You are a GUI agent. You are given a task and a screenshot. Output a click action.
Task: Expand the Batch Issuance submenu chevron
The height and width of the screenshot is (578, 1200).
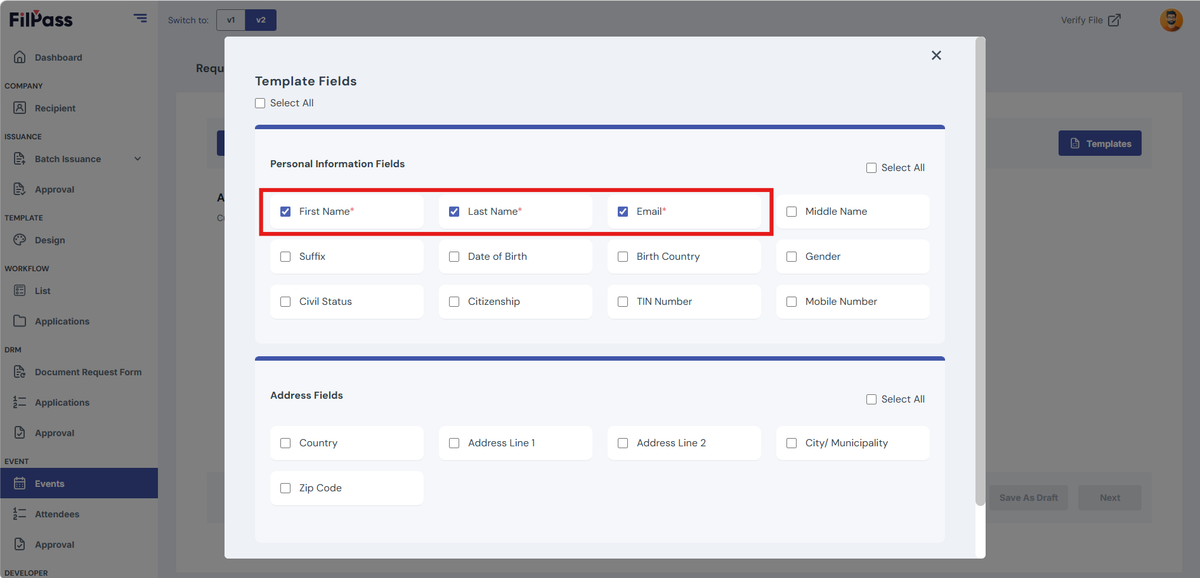coord(138,159)
